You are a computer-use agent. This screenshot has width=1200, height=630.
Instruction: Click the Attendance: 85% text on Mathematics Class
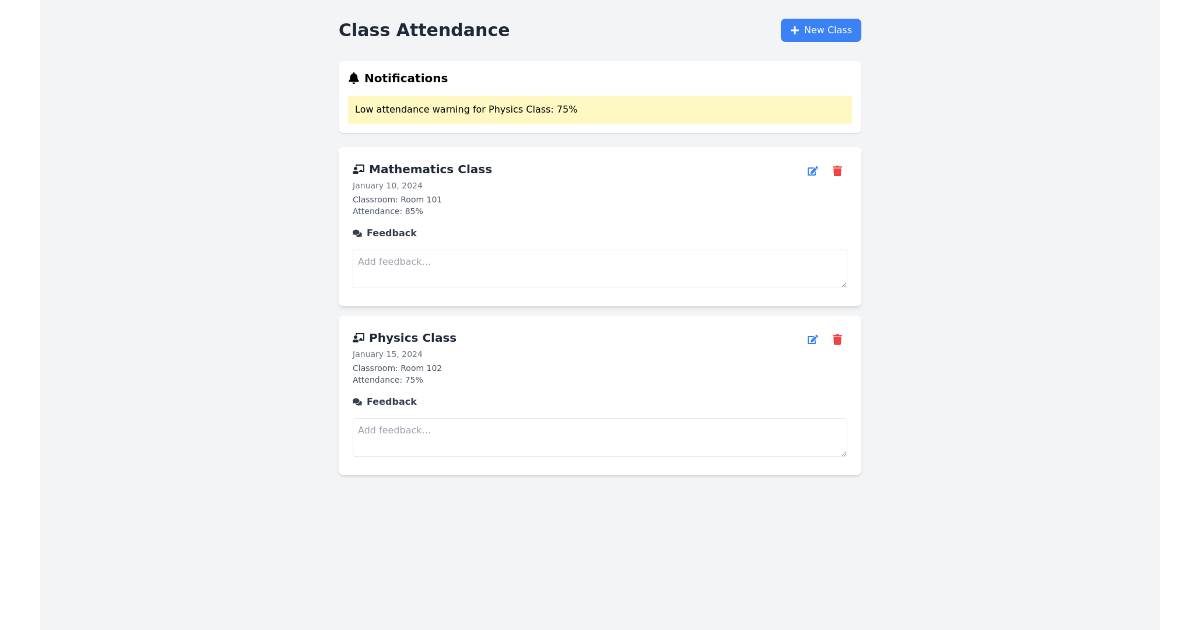pos(388,211)
